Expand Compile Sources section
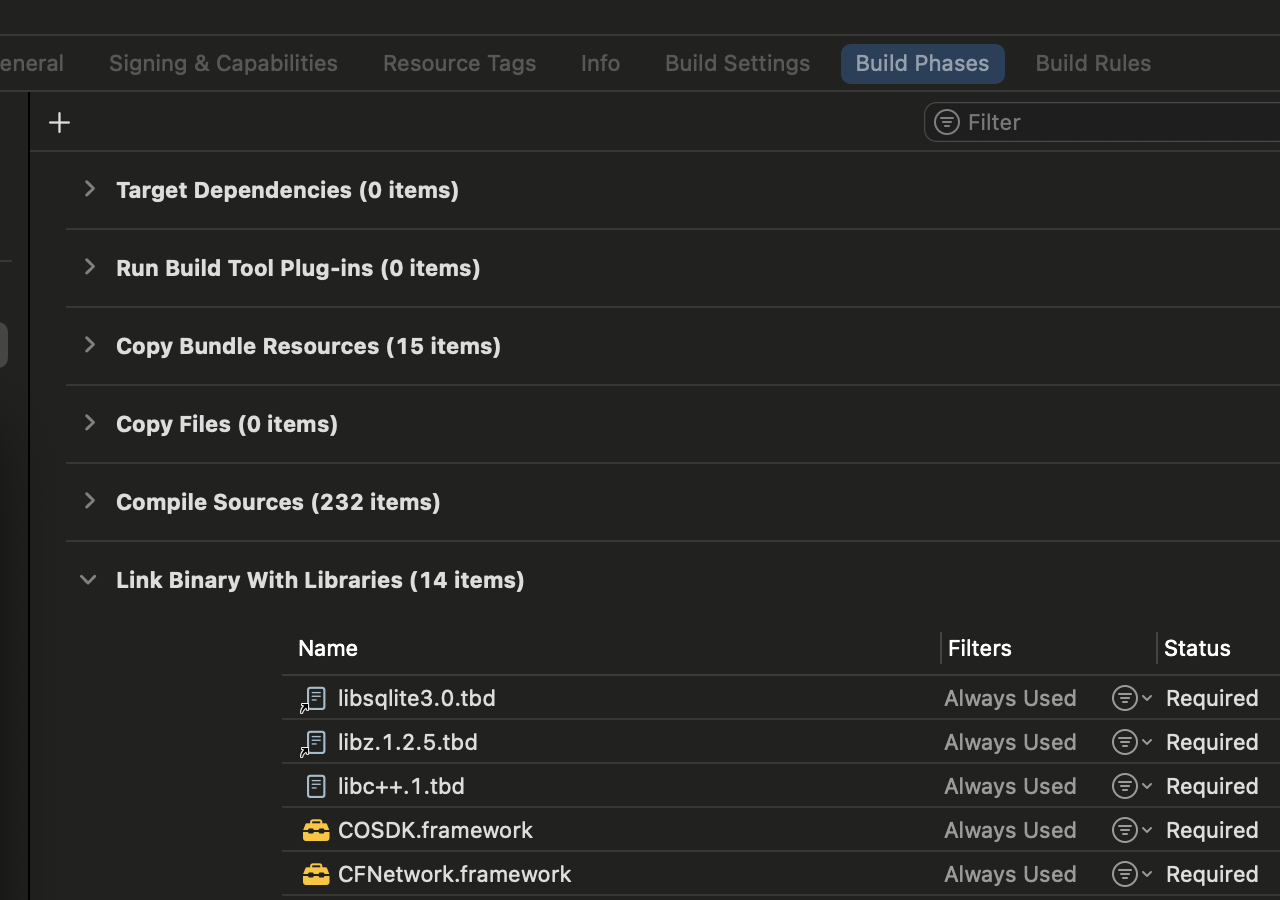Viewport: 1280px width, 900px height. [x=89, y=501]
